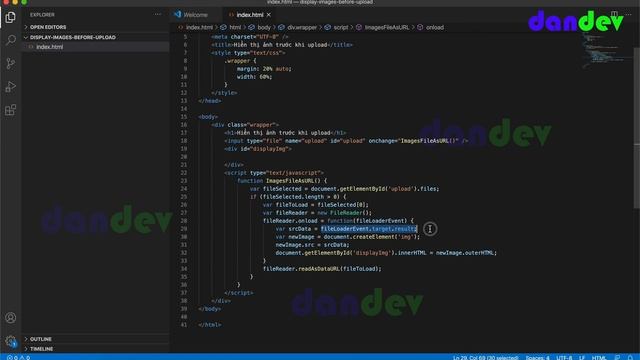640x360 pixels.
Task: Click the 'var fileToLoad = fileSelected[0];' line
Action: tap(316, 205)
